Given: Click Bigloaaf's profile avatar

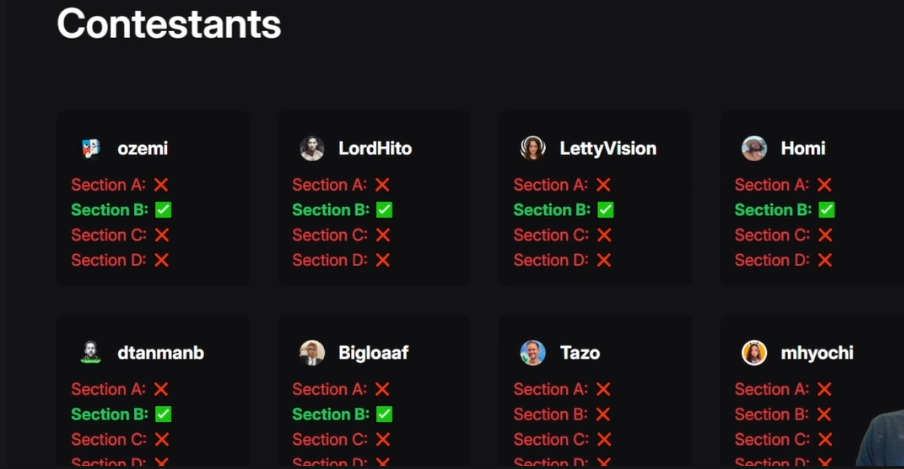Looking at the screenshot, I should 312,352.
